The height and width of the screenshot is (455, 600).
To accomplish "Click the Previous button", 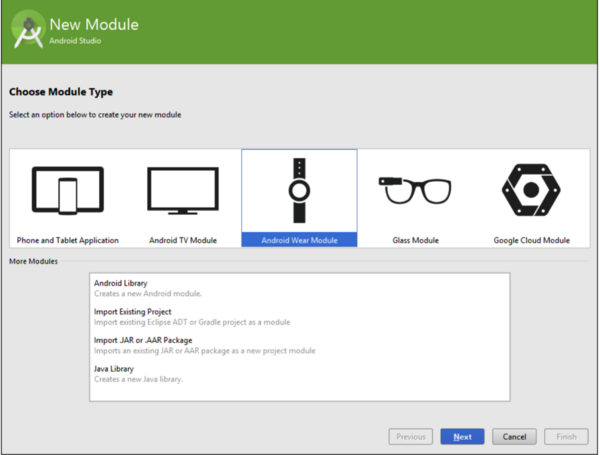I will 411,437.
